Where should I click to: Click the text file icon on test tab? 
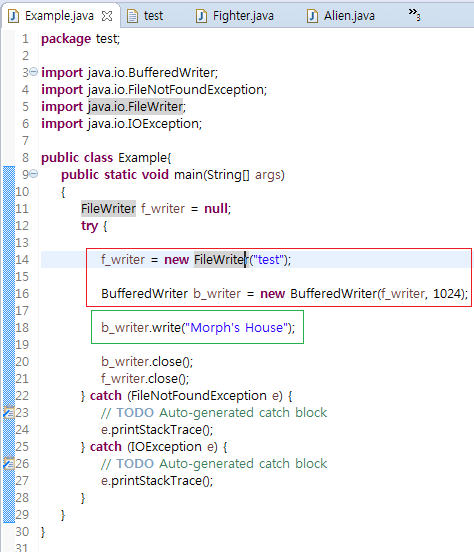click(x=132, y=16)
